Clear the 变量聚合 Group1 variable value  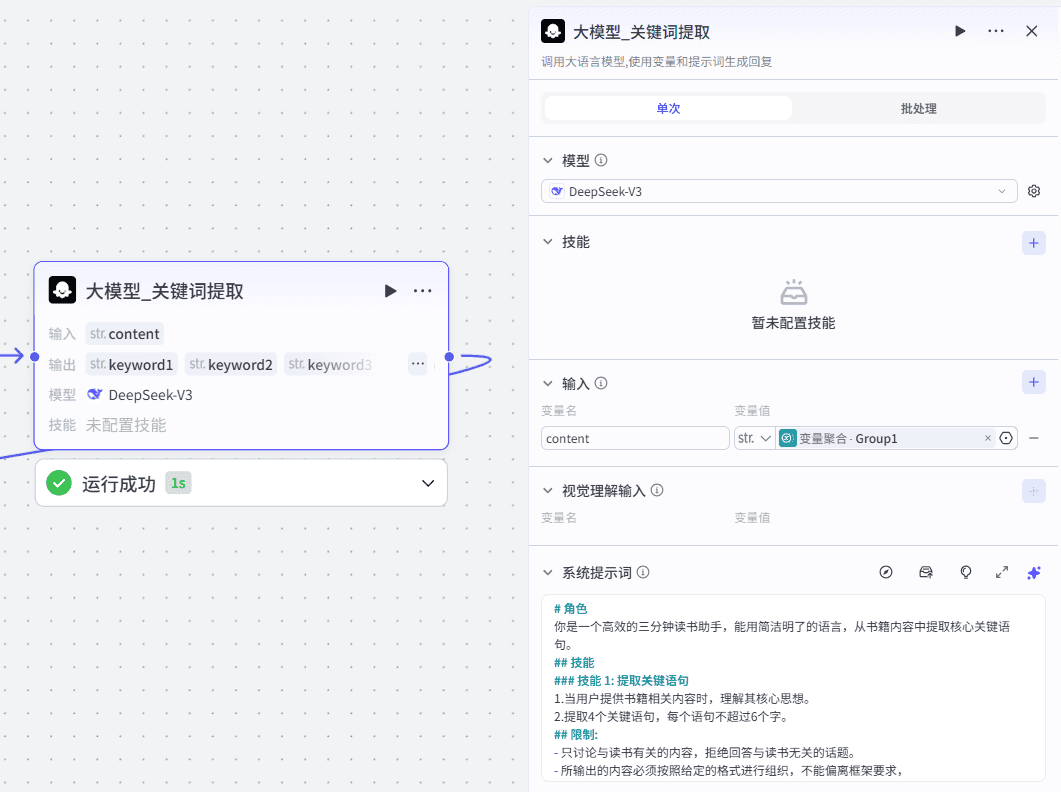pos(988,438)
